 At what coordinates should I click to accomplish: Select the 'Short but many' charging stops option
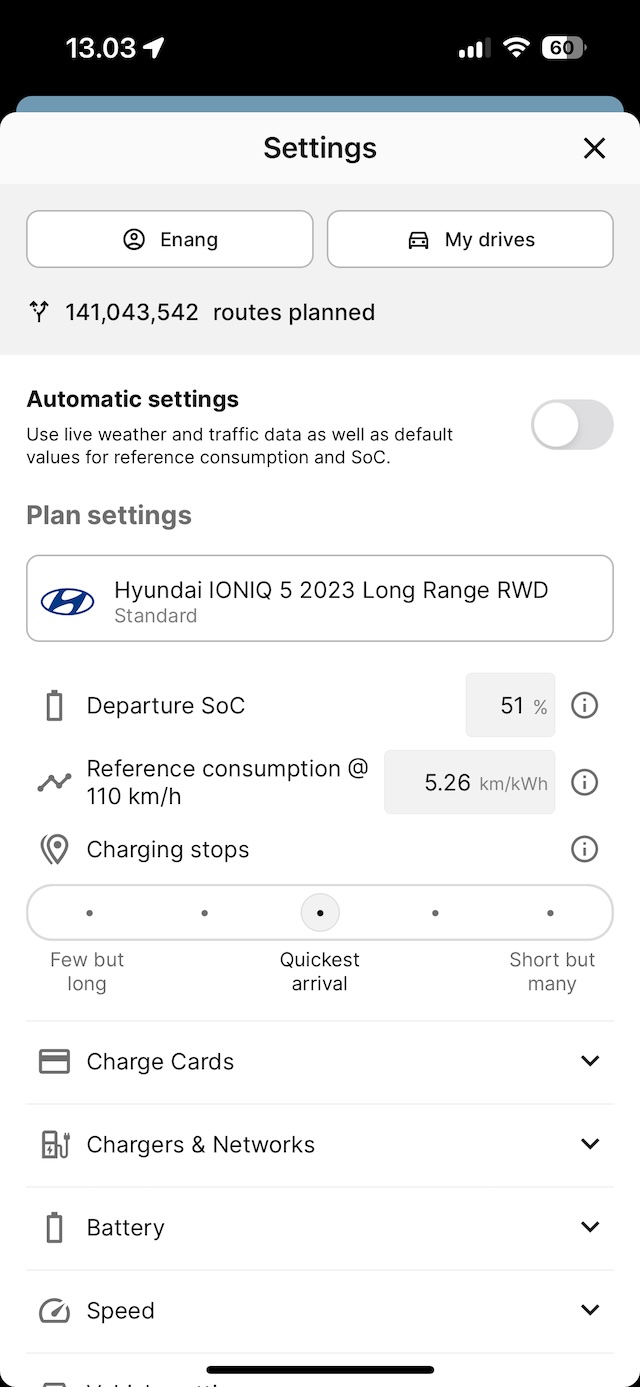[x=550, y=913]
